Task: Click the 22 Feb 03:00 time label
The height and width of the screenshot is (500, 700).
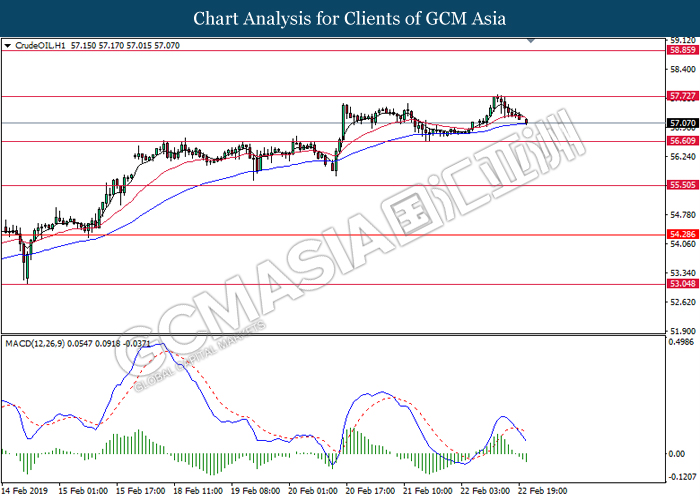Action: pyautogui.click(x=485, y=491)
